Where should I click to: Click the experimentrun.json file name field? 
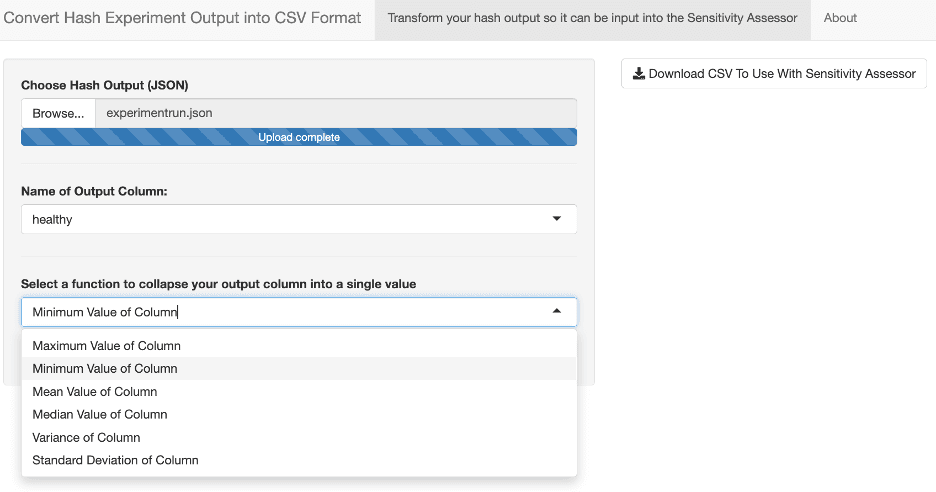335,113
